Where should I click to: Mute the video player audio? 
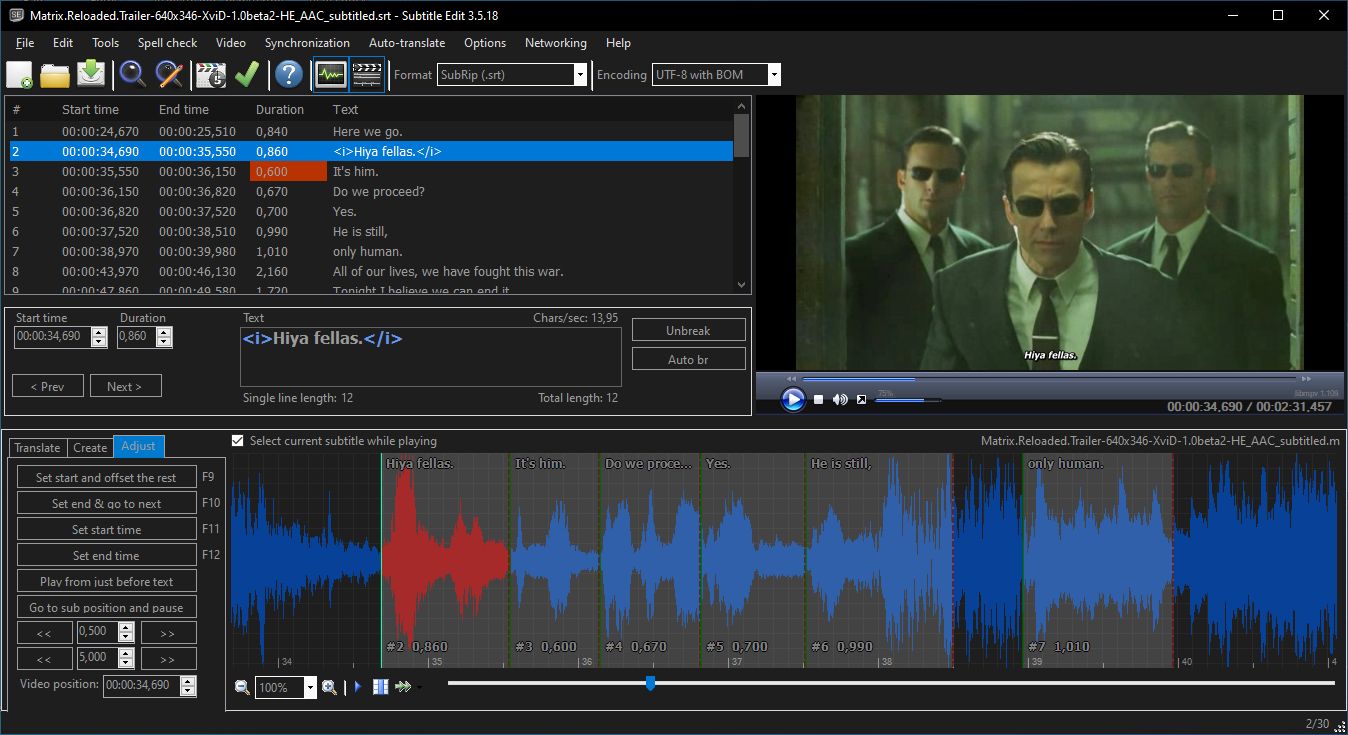[x=840, y=400]
